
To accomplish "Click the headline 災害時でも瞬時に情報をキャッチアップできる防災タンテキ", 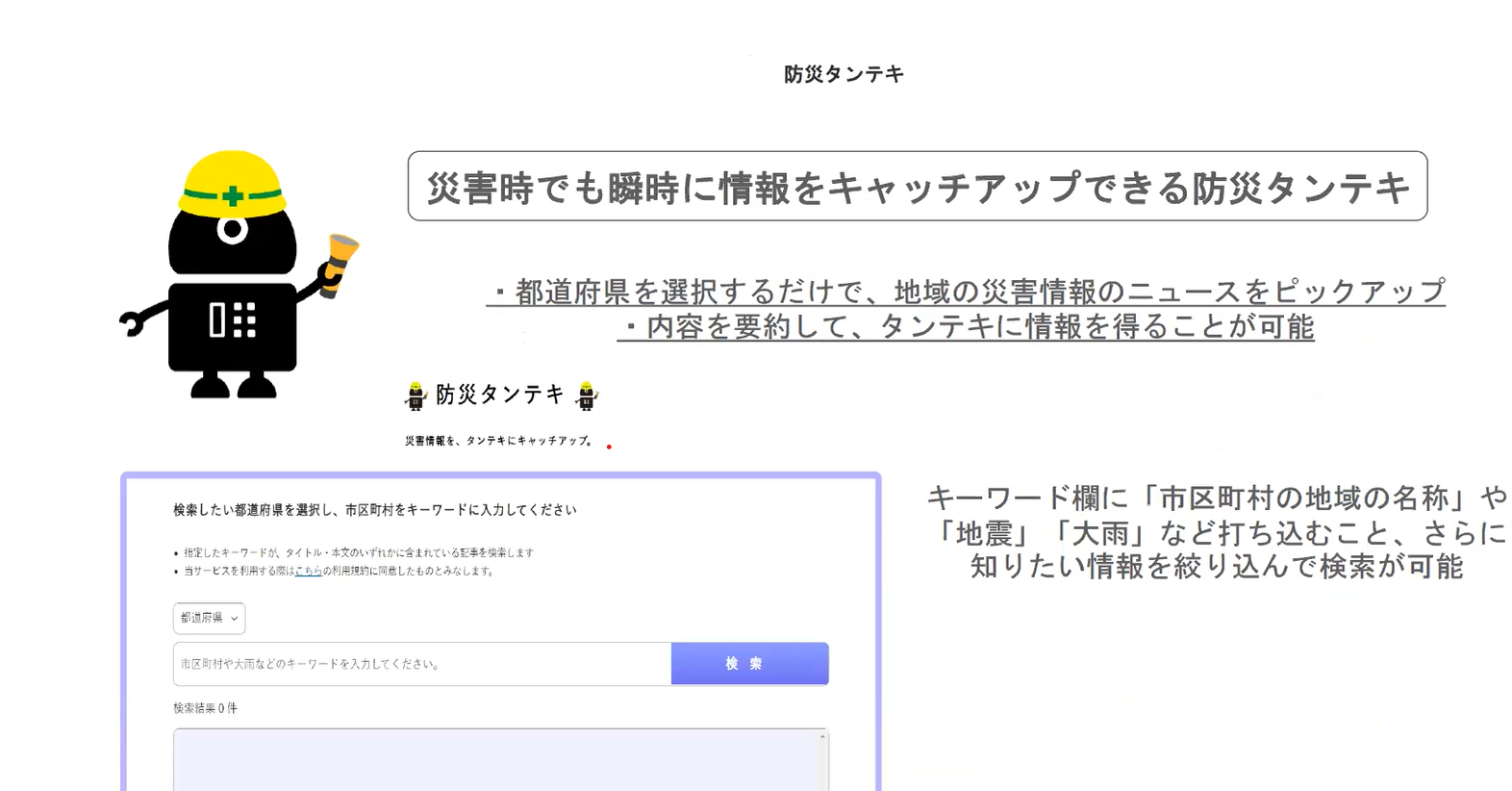I will pos(918,187).
